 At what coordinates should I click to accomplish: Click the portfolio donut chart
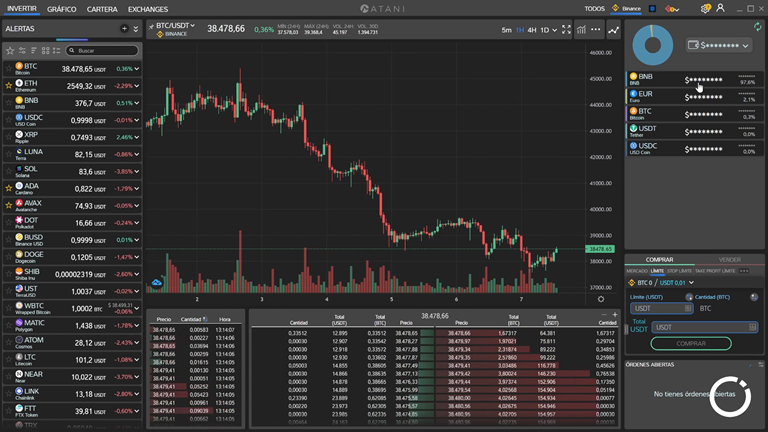click(x=653, y=45)
